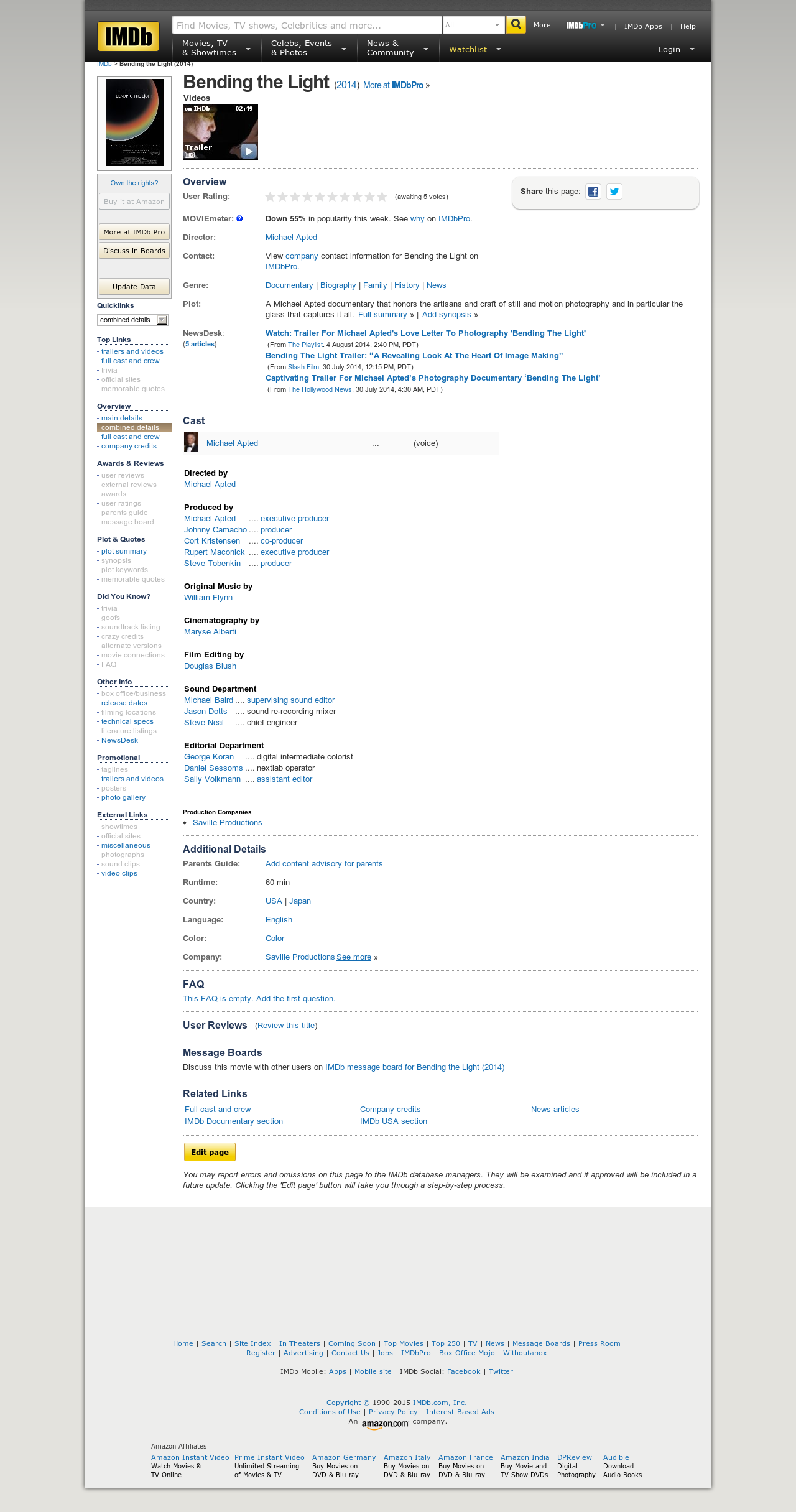Open the Privacy Policy footer link
Image resolution: width=796 pixels, height=1512 pixels.
[x=393, y=1412]
